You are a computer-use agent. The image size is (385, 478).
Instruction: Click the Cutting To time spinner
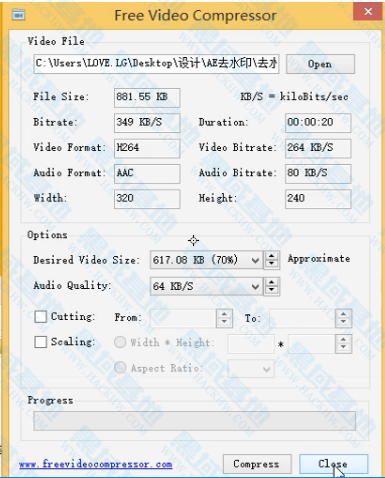pyautogui.click(x=343, y=318)
